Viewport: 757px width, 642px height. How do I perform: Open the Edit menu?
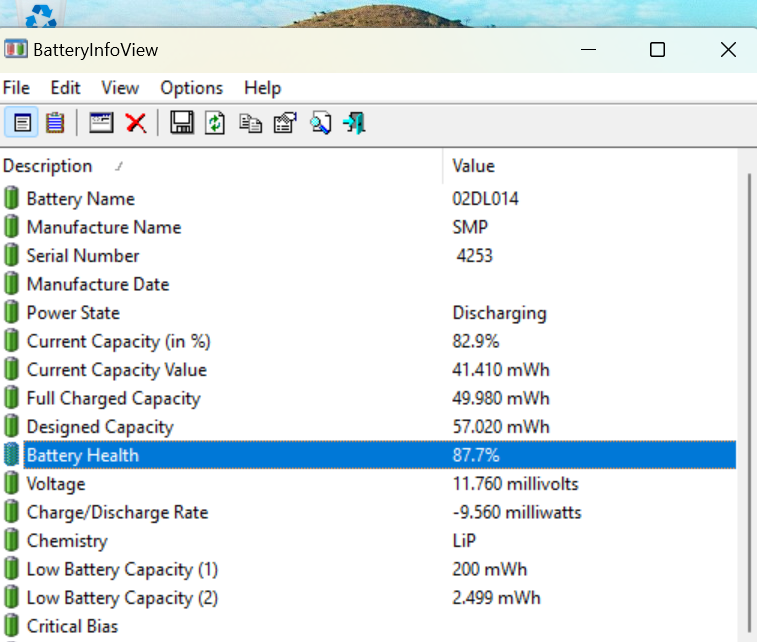pos(65,88)
